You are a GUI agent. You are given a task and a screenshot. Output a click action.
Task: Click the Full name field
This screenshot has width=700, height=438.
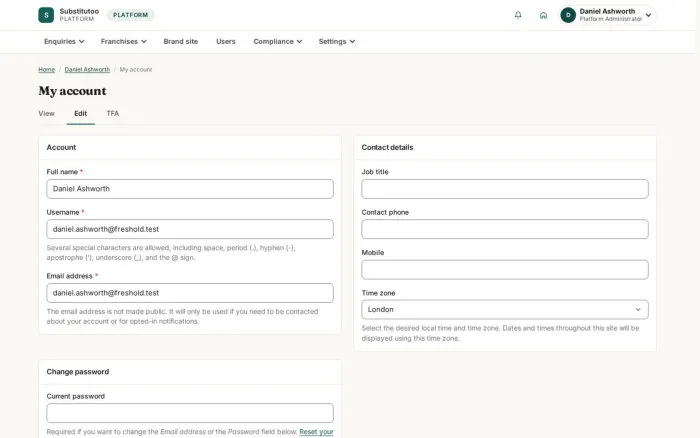(x=190, y=189)
